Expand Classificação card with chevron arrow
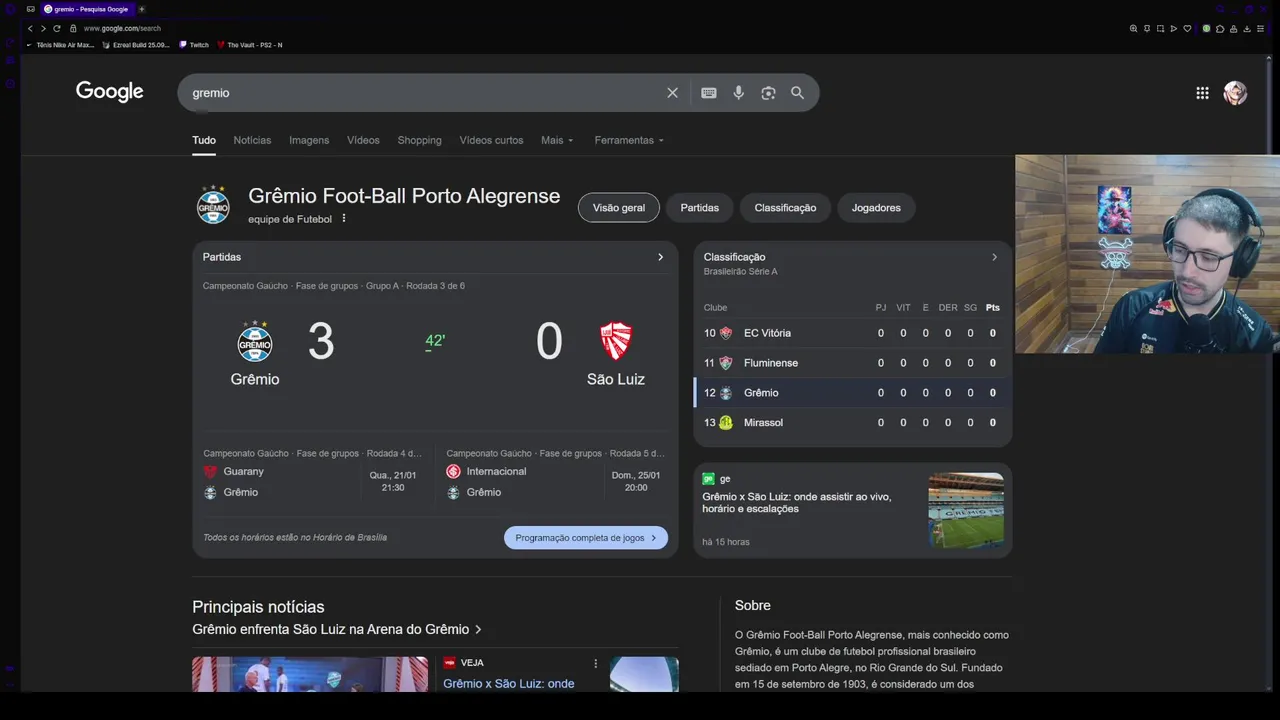1280x720 pixels. coord(994,257)
